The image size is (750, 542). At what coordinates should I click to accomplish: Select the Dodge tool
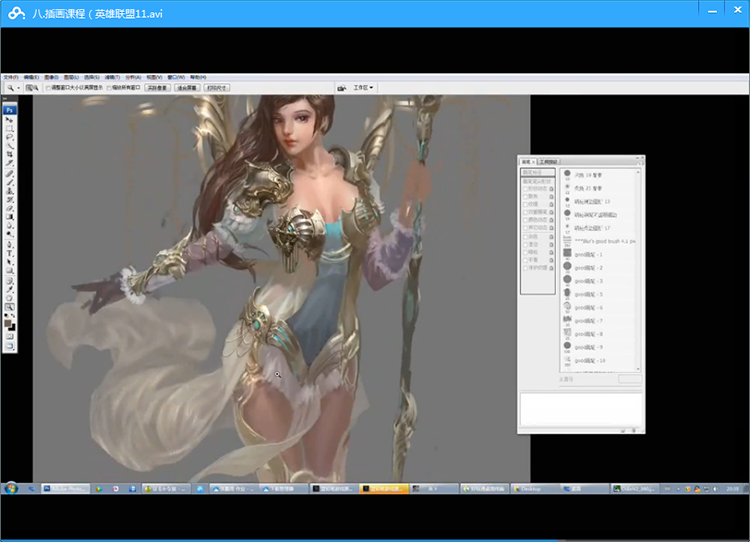coord(10,234)
